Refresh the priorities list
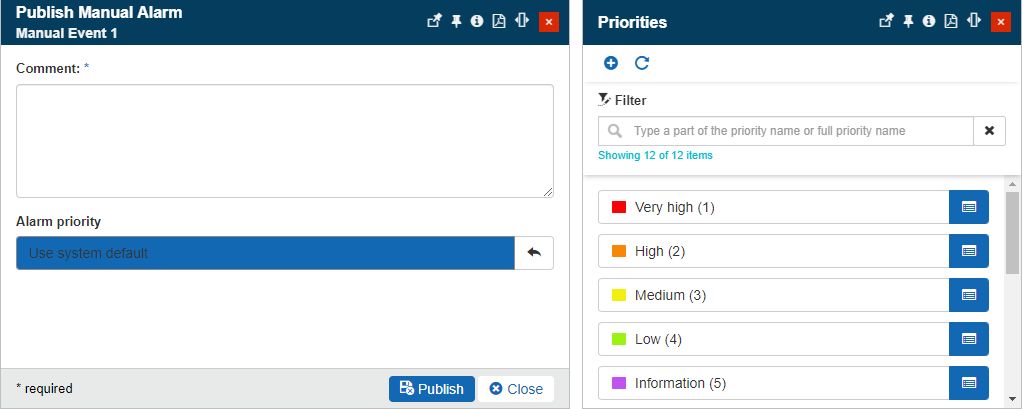Screen dimensions: 1023x409 (642, 63)
